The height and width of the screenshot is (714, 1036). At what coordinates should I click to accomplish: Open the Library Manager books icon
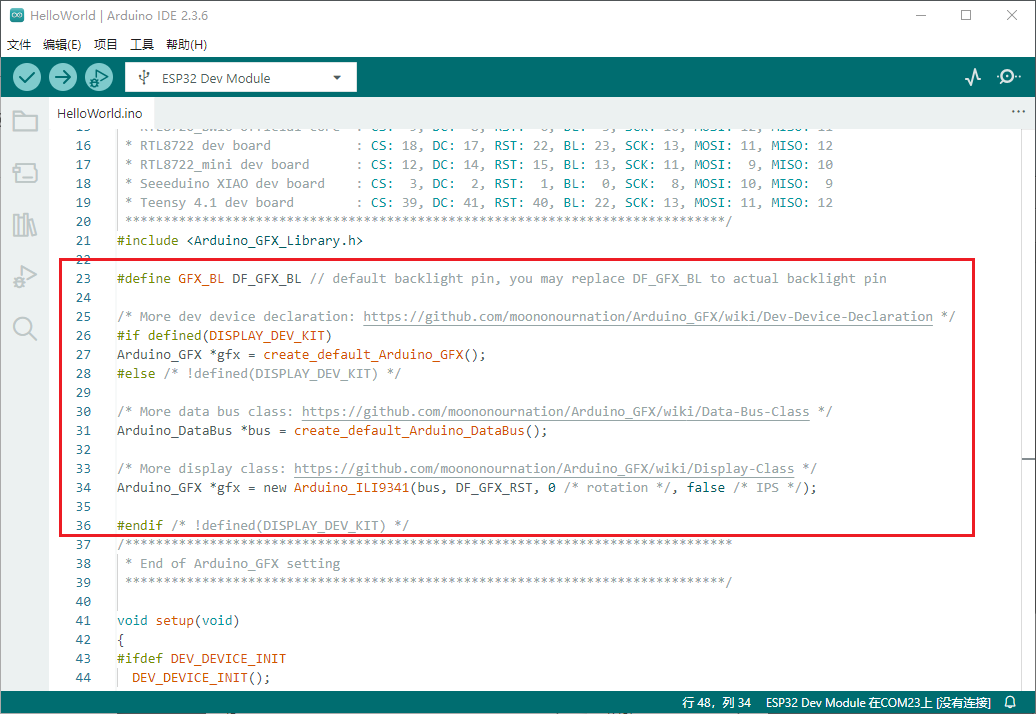coord(25,225)
